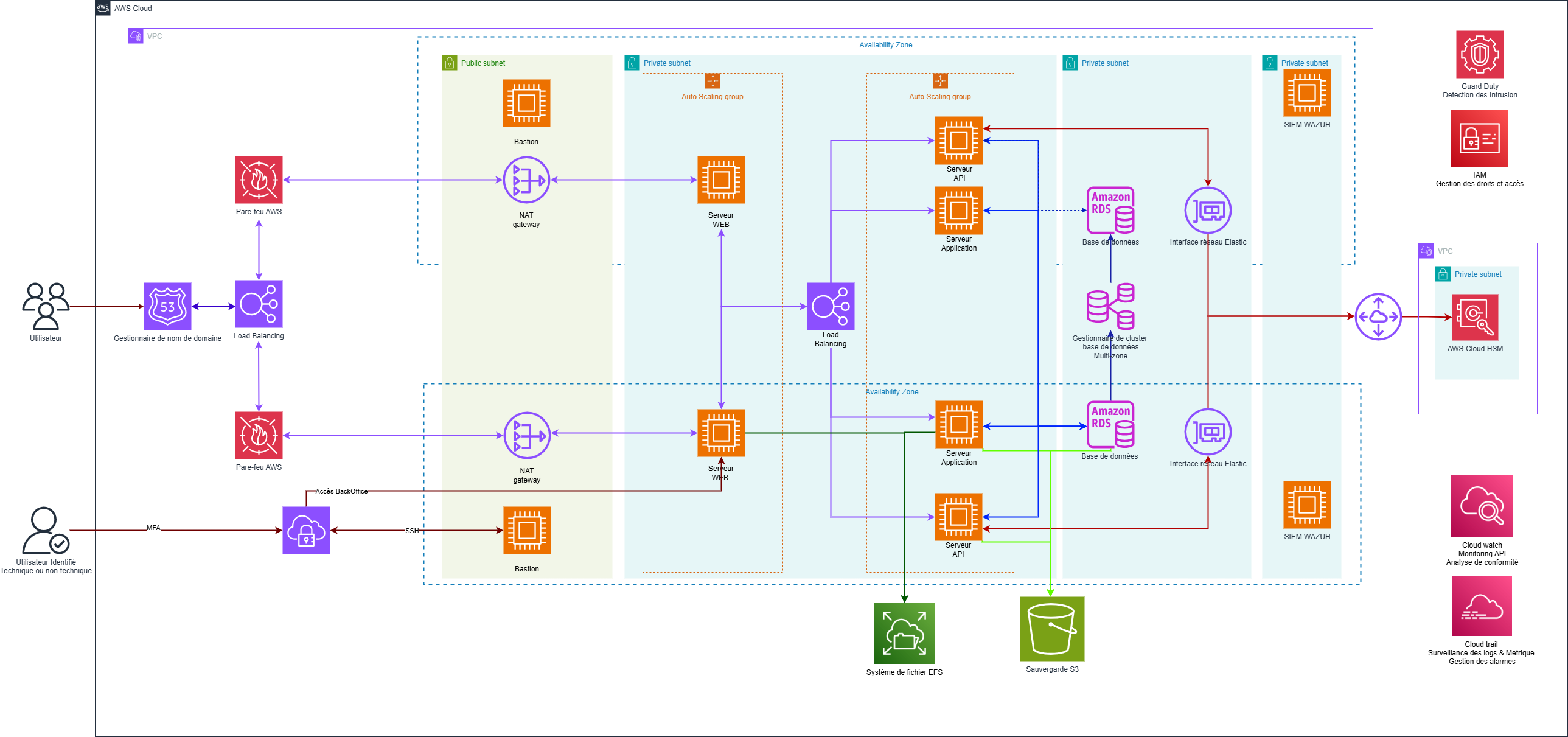This screenshot has width=1568, height=737.
Task: Click the lower Elastic network interface icon
Action: pyautogui.click(x=1208, y=431)
